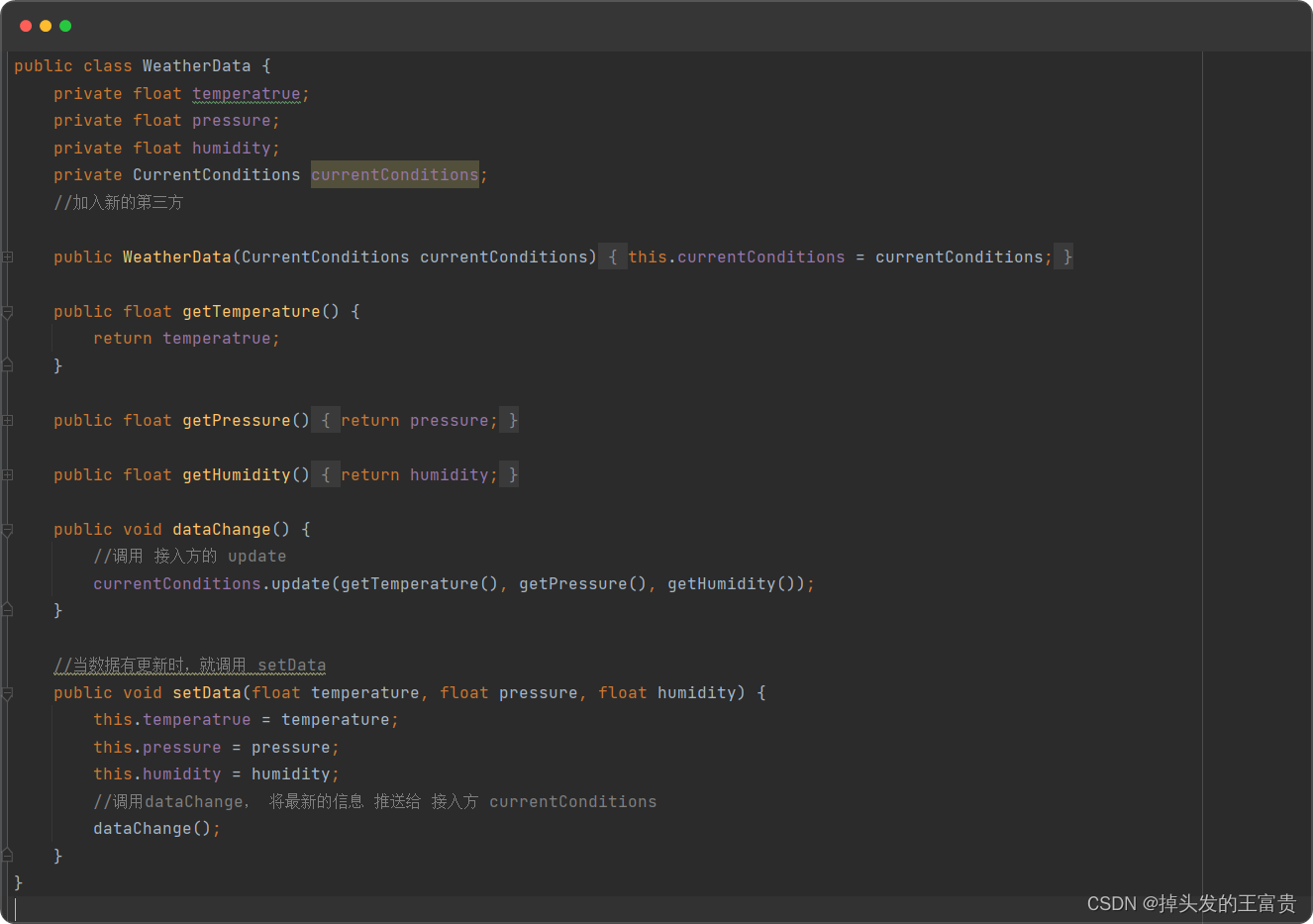The image size is (1313, 924).
Task: Click the dataChange() call inside setData
Action: point(157,829)
